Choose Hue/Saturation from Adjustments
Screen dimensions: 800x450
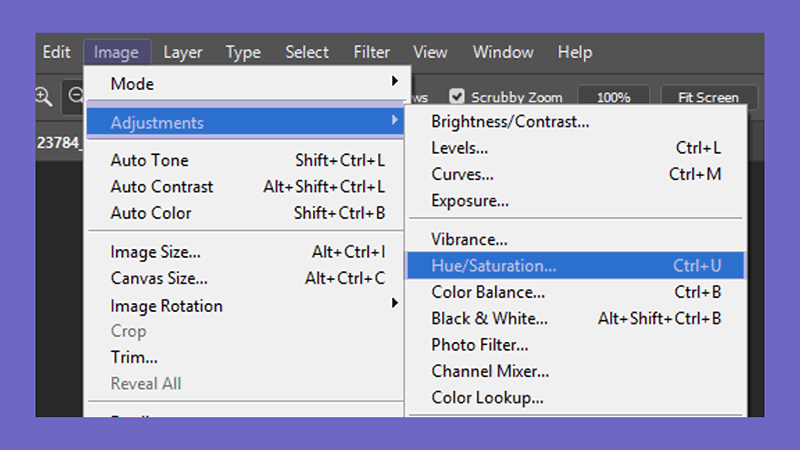[576, 265]
